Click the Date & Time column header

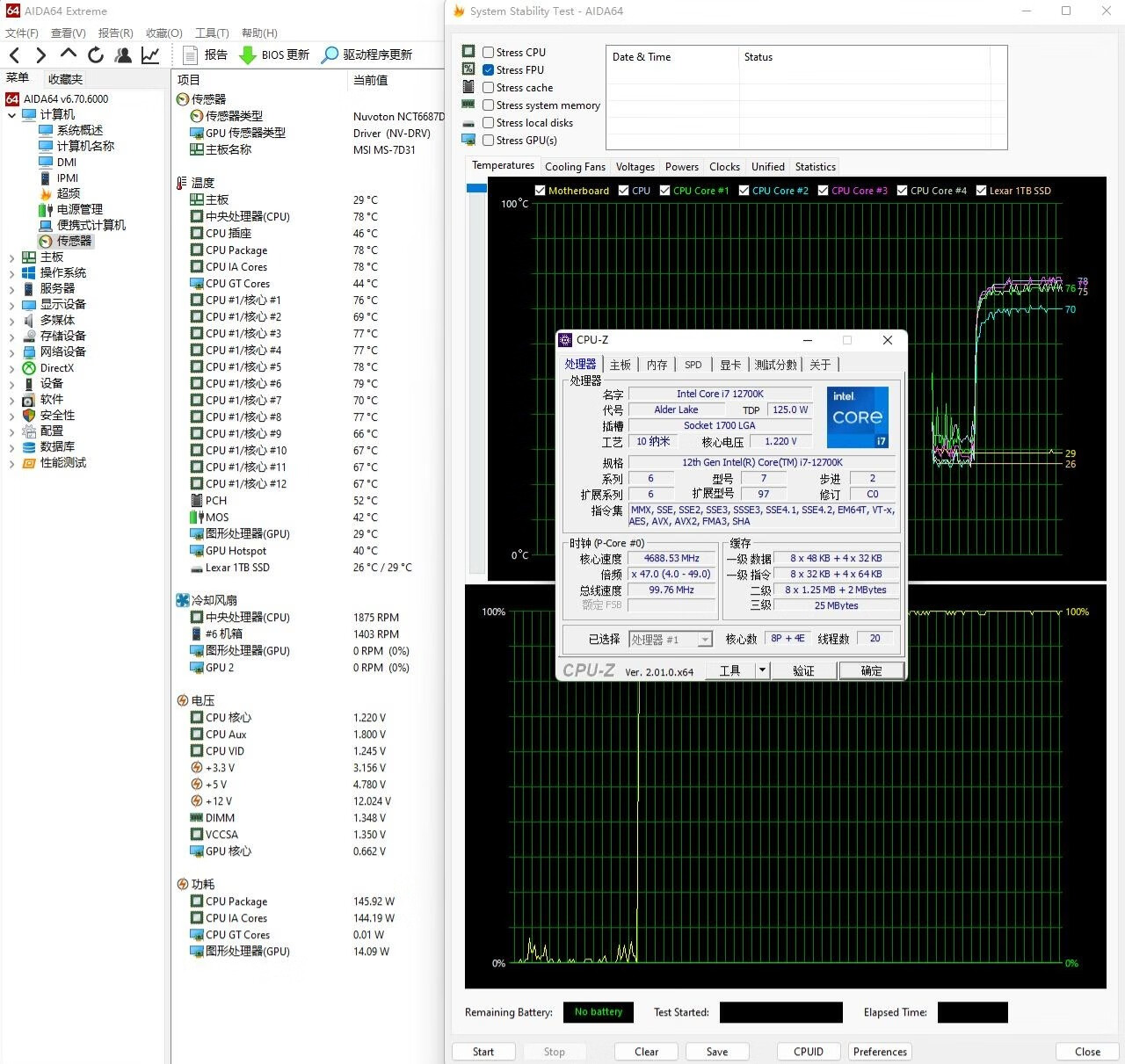click(673, 57)
